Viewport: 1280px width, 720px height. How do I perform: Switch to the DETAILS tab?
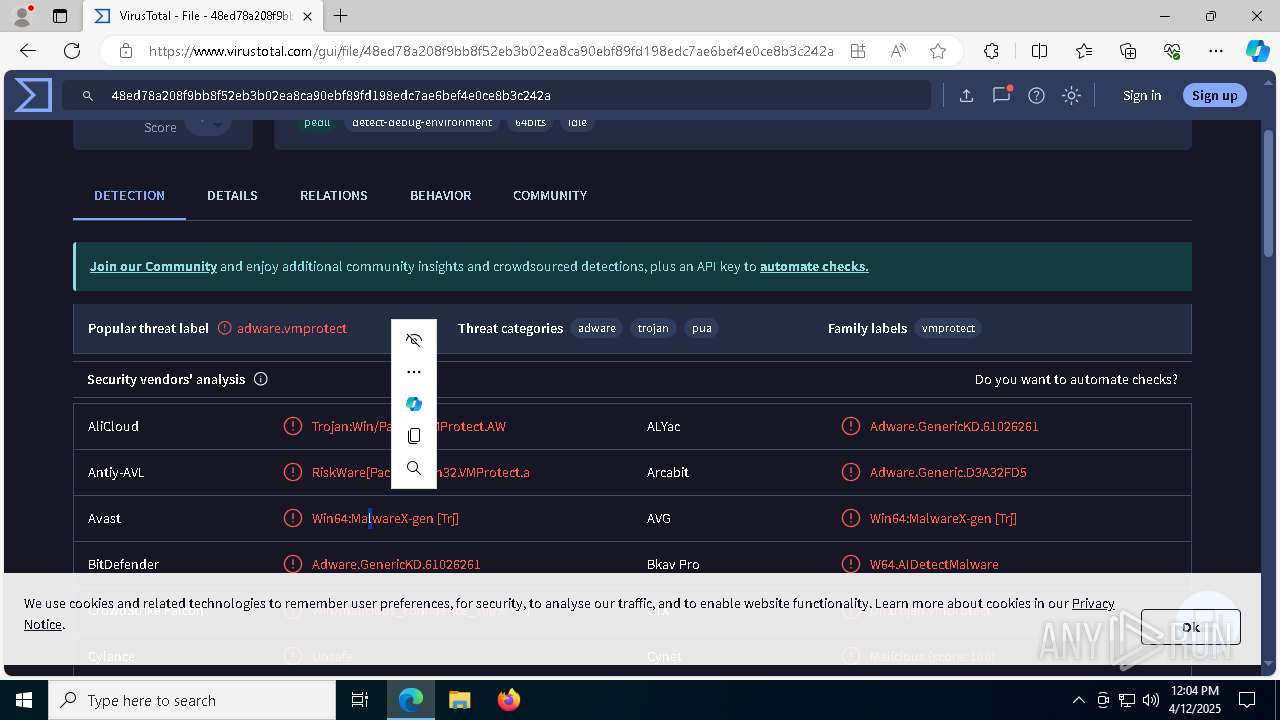232,196
